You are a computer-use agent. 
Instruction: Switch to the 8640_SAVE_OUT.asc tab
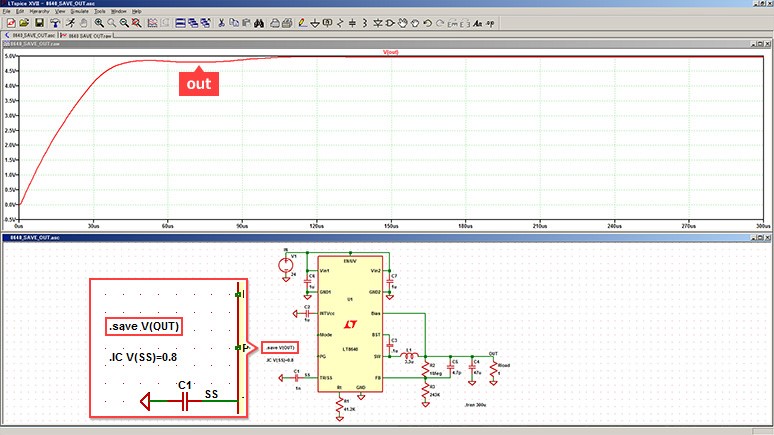(x=30, y=35)
